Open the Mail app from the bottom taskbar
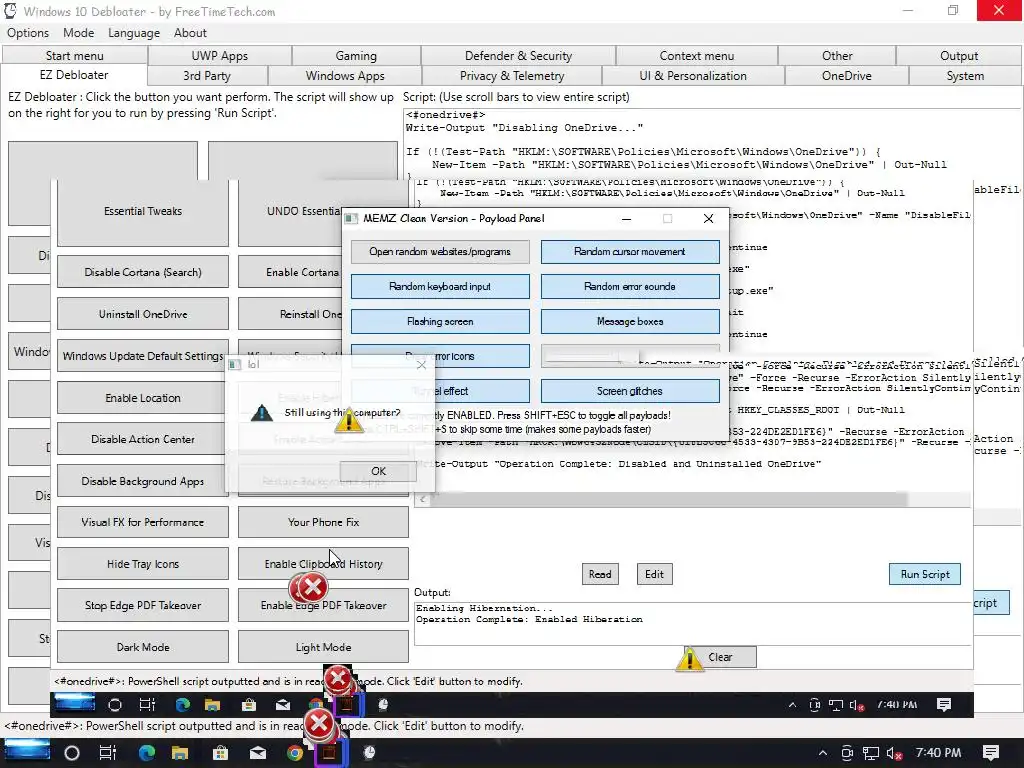 258,753
